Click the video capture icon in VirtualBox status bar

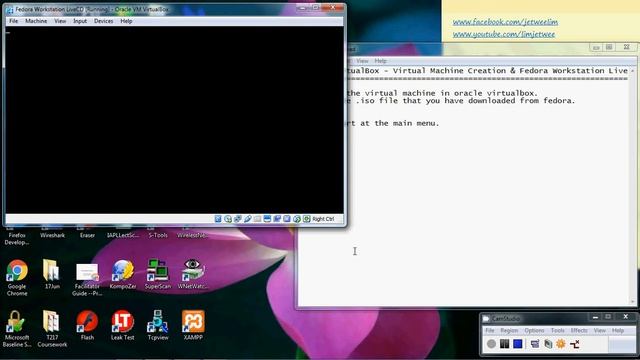(x=277, y=219)
